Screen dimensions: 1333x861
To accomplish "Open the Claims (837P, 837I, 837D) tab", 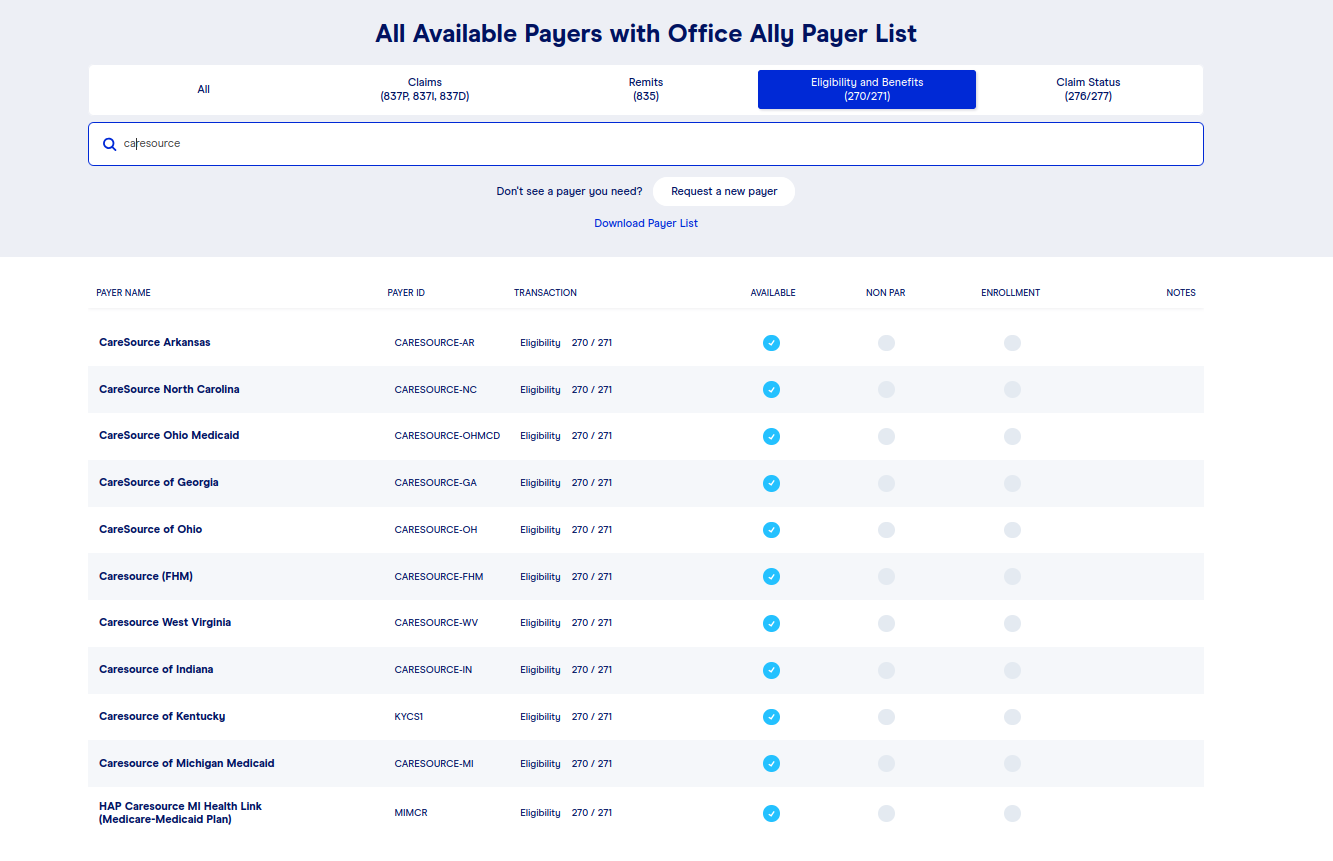I will [425, 90].
